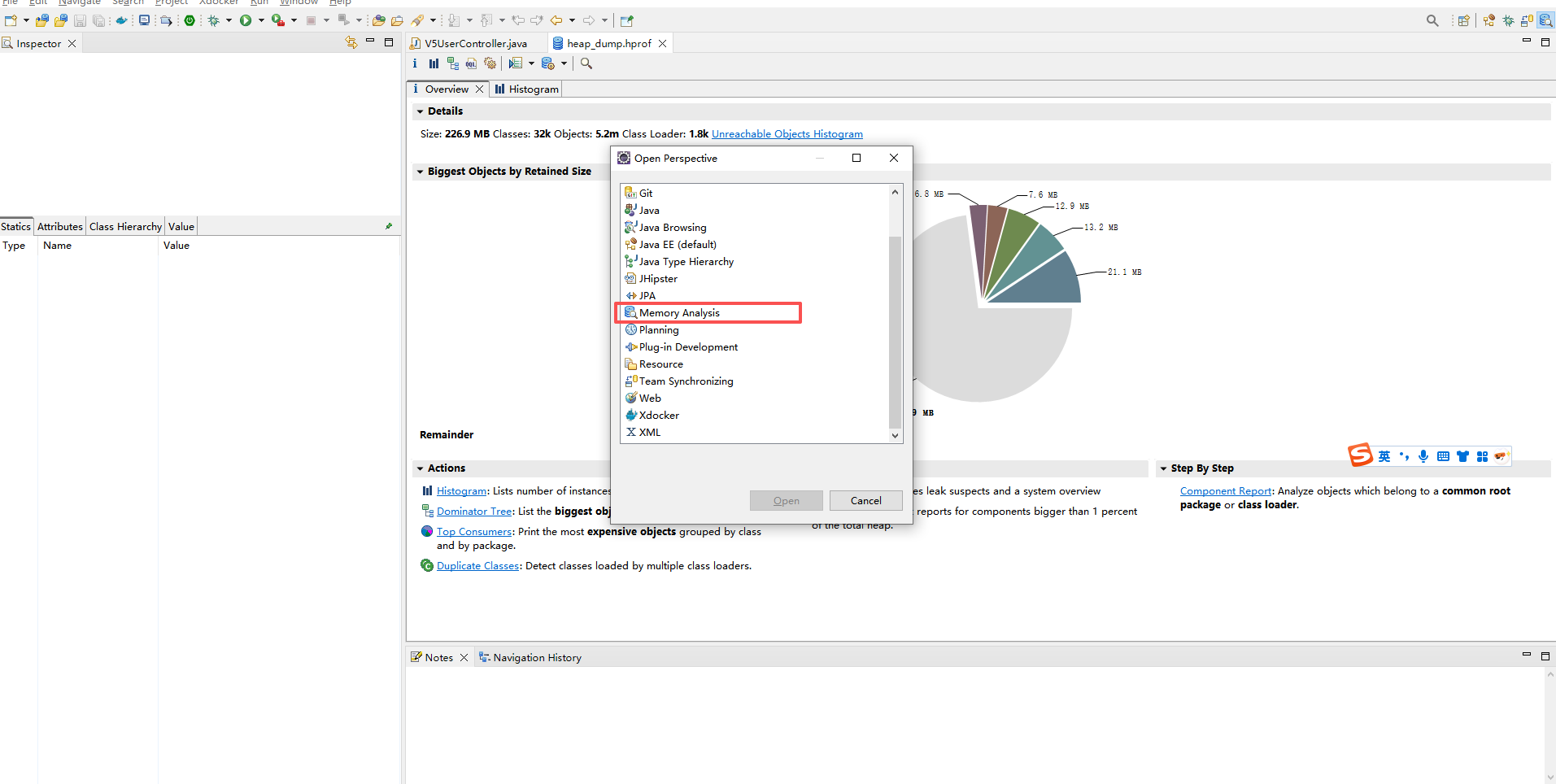Open the Dominator Tree action link
This screenshot has width=1556, height=784.
(474, 511)
